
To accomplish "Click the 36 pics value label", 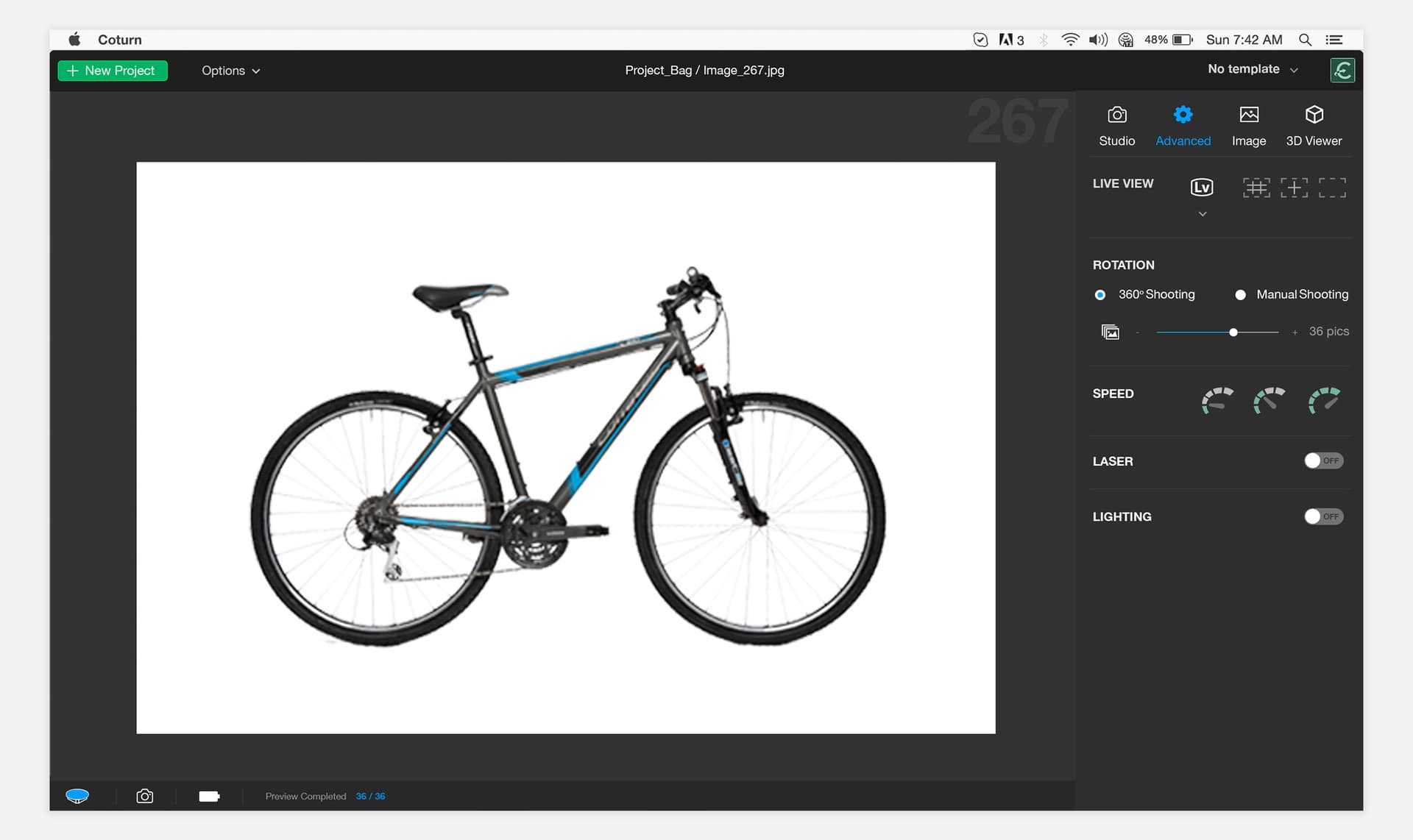I will pos(1328,332).
